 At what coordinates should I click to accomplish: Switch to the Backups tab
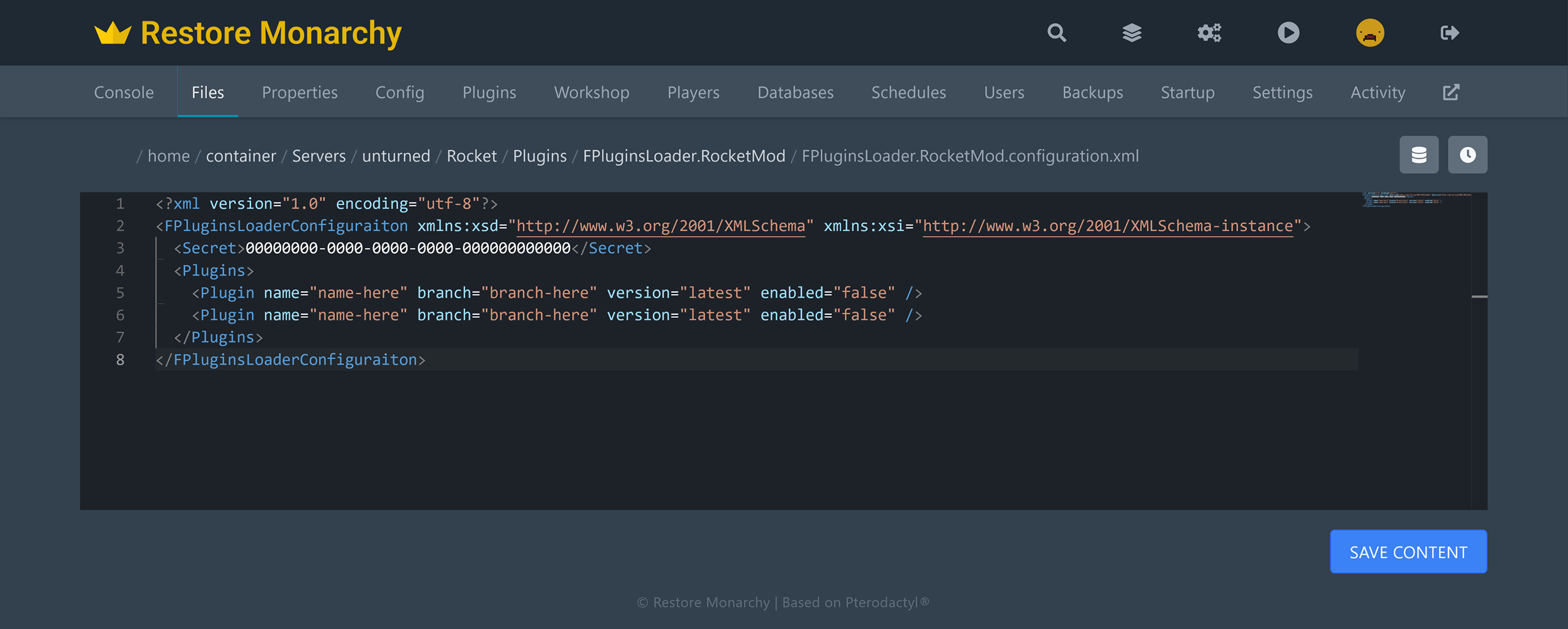[x=1093, y=92]
